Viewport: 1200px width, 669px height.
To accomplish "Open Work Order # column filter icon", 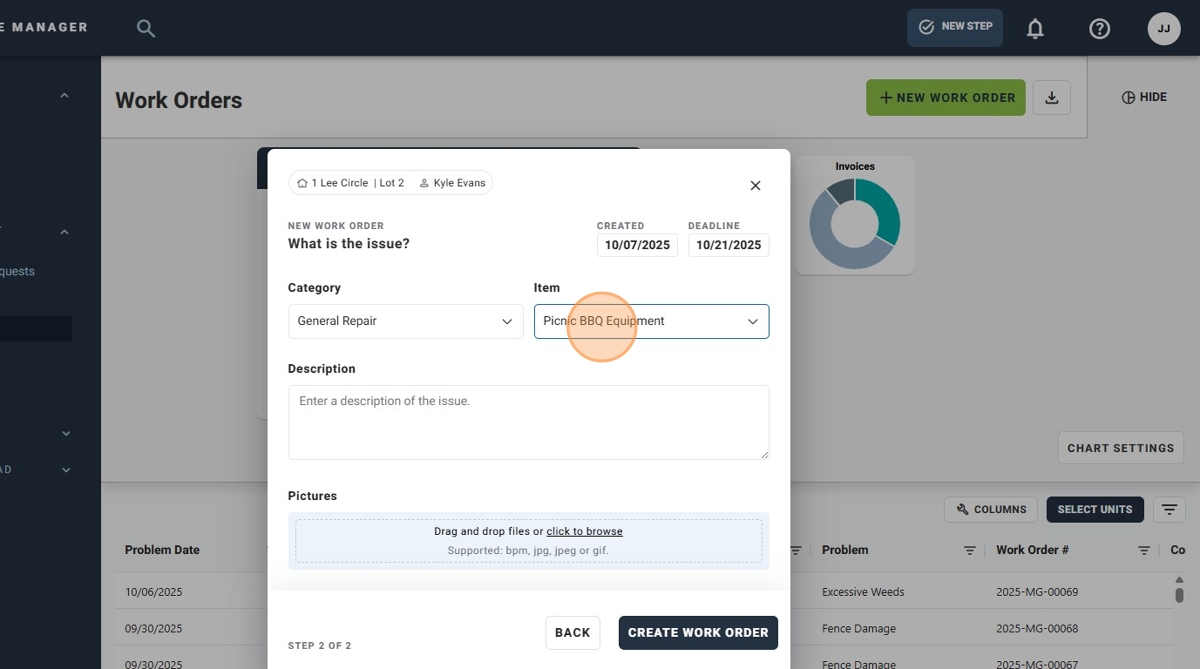I will [1144, 550].
